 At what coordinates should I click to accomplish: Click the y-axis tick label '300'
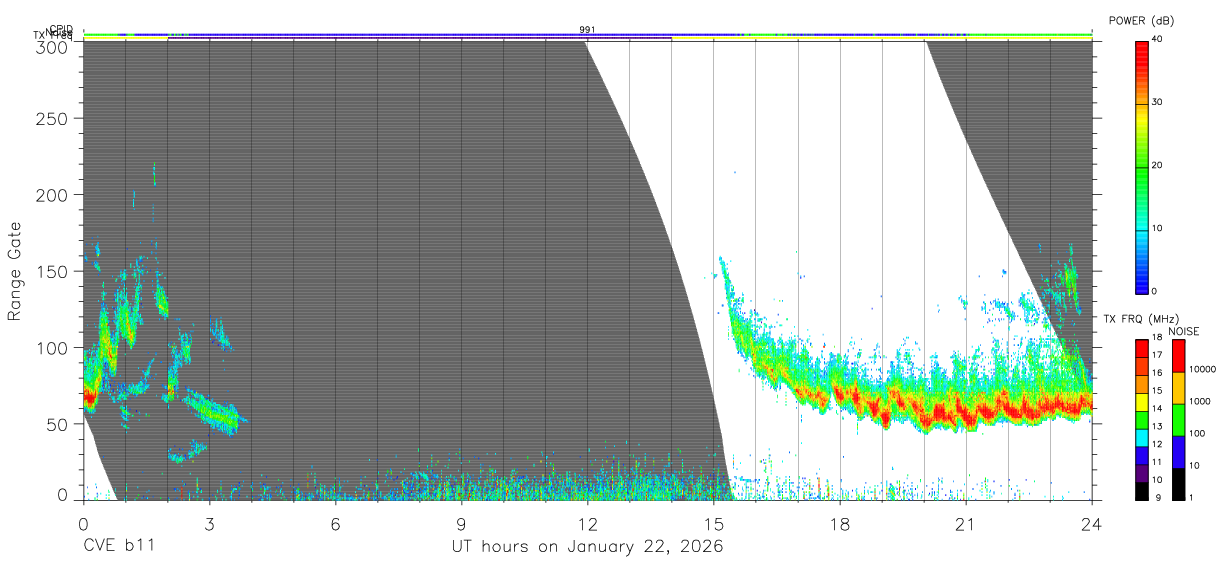coord(53,47)
